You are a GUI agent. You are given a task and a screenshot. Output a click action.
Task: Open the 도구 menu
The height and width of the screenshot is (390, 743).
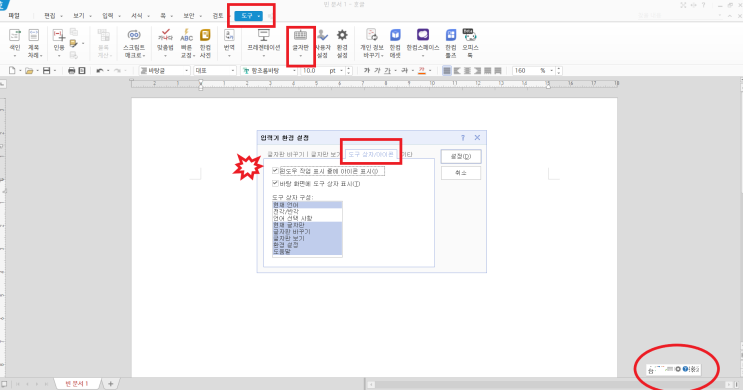(x=249, y=16)
